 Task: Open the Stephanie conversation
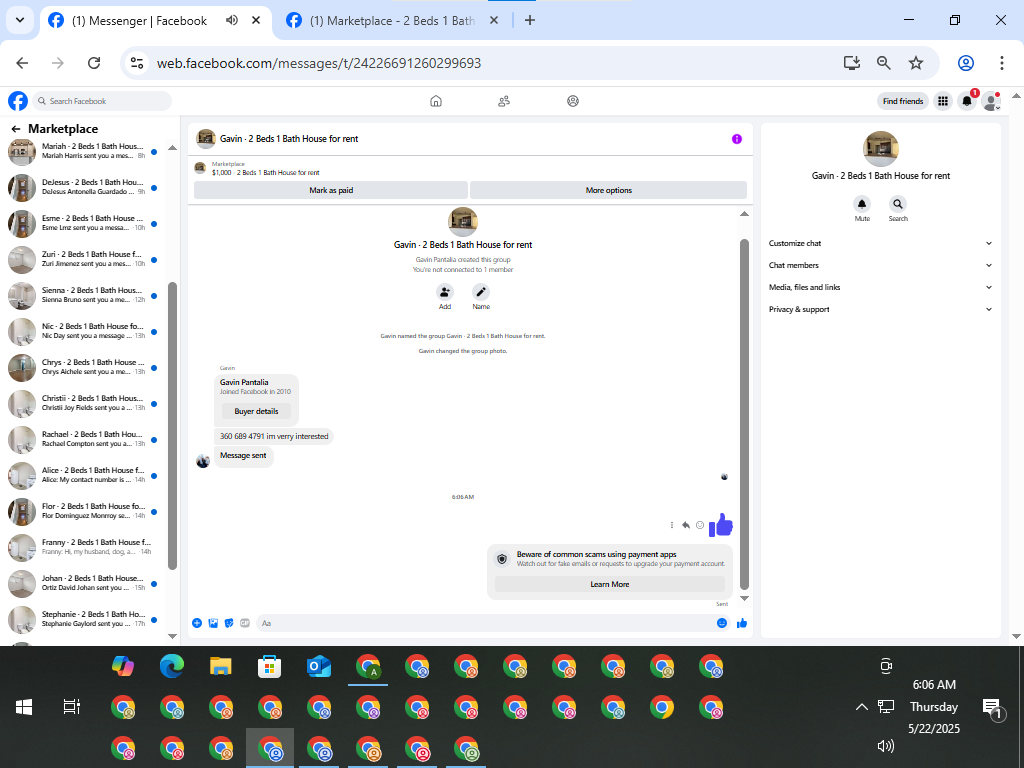[x=84, y=620]
